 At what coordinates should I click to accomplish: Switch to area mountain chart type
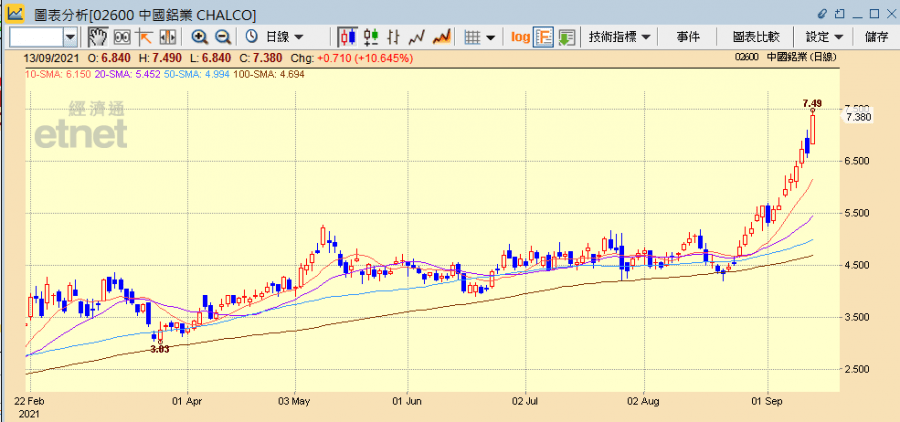click(x=441, y=37)
